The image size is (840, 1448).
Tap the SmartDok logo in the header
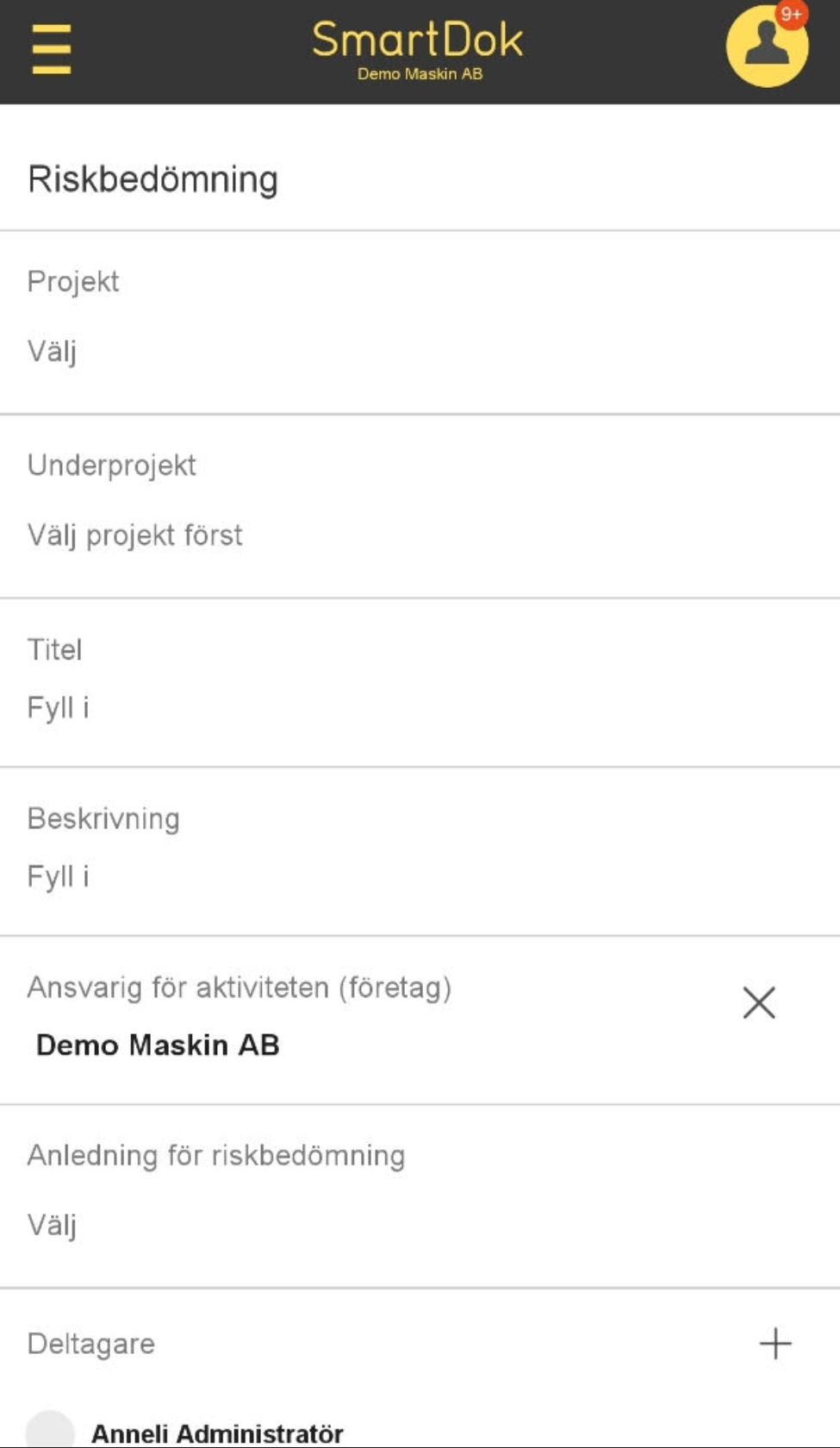click(420, 38)
